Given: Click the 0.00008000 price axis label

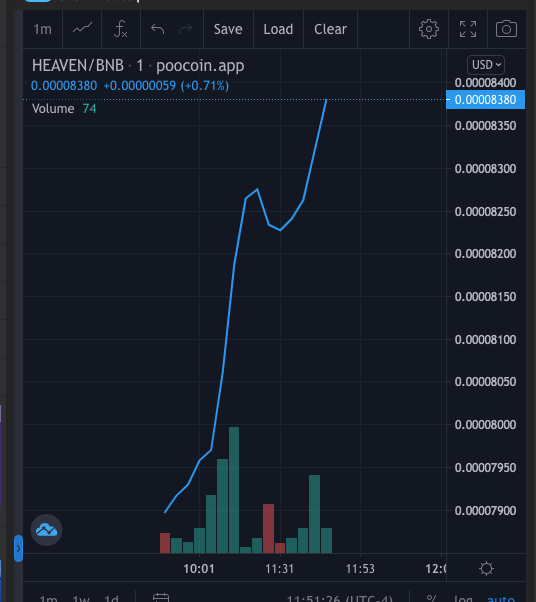Looking at the screenshot, I should pyautogui.click(x=485, y=425).
